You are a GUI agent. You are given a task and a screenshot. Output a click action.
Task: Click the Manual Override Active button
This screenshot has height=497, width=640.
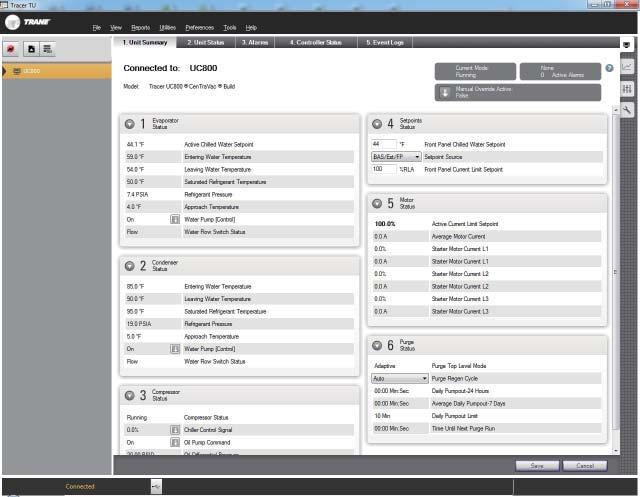[x=518, y=93]
